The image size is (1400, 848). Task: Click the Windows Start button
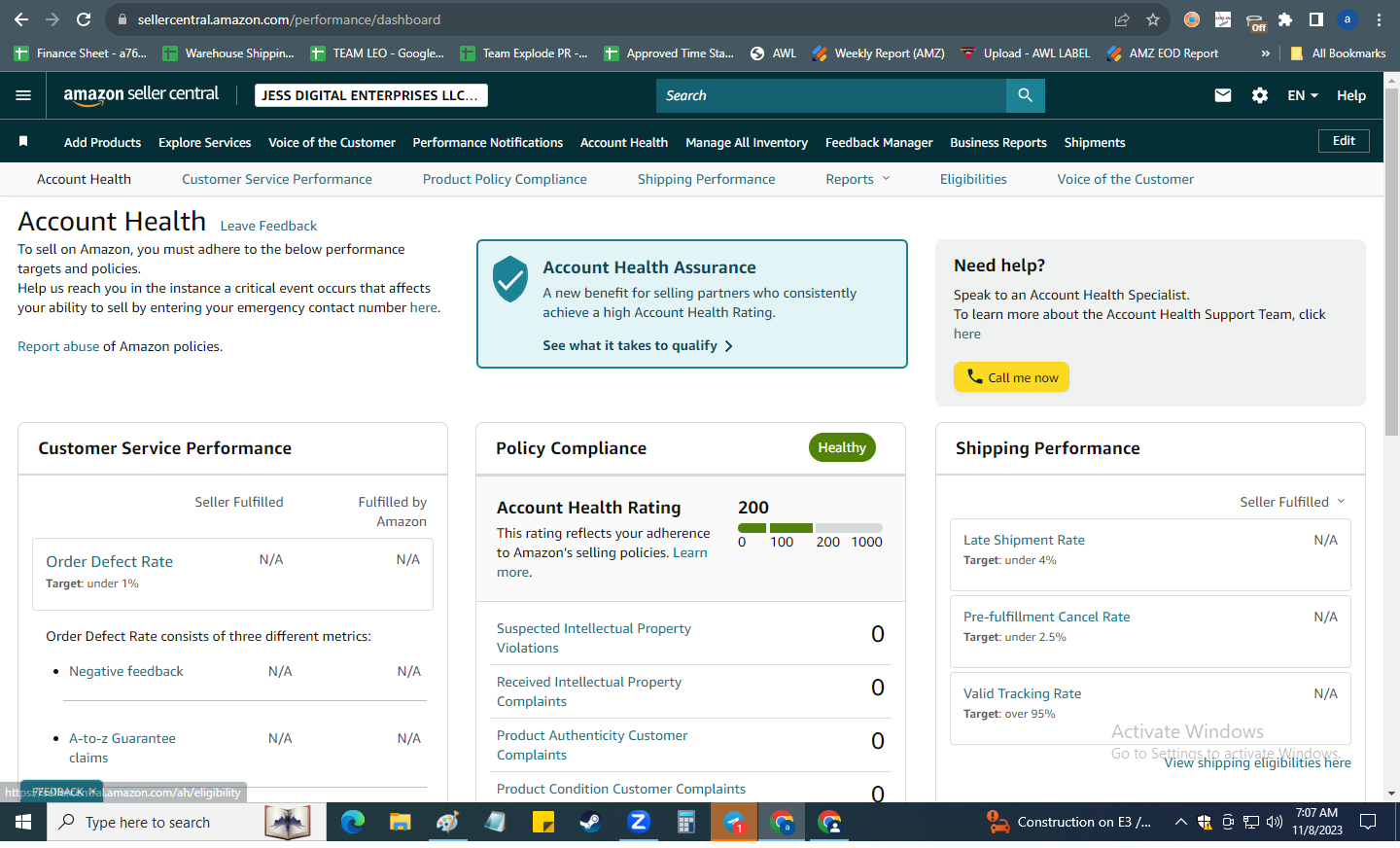tap(23, 823)
